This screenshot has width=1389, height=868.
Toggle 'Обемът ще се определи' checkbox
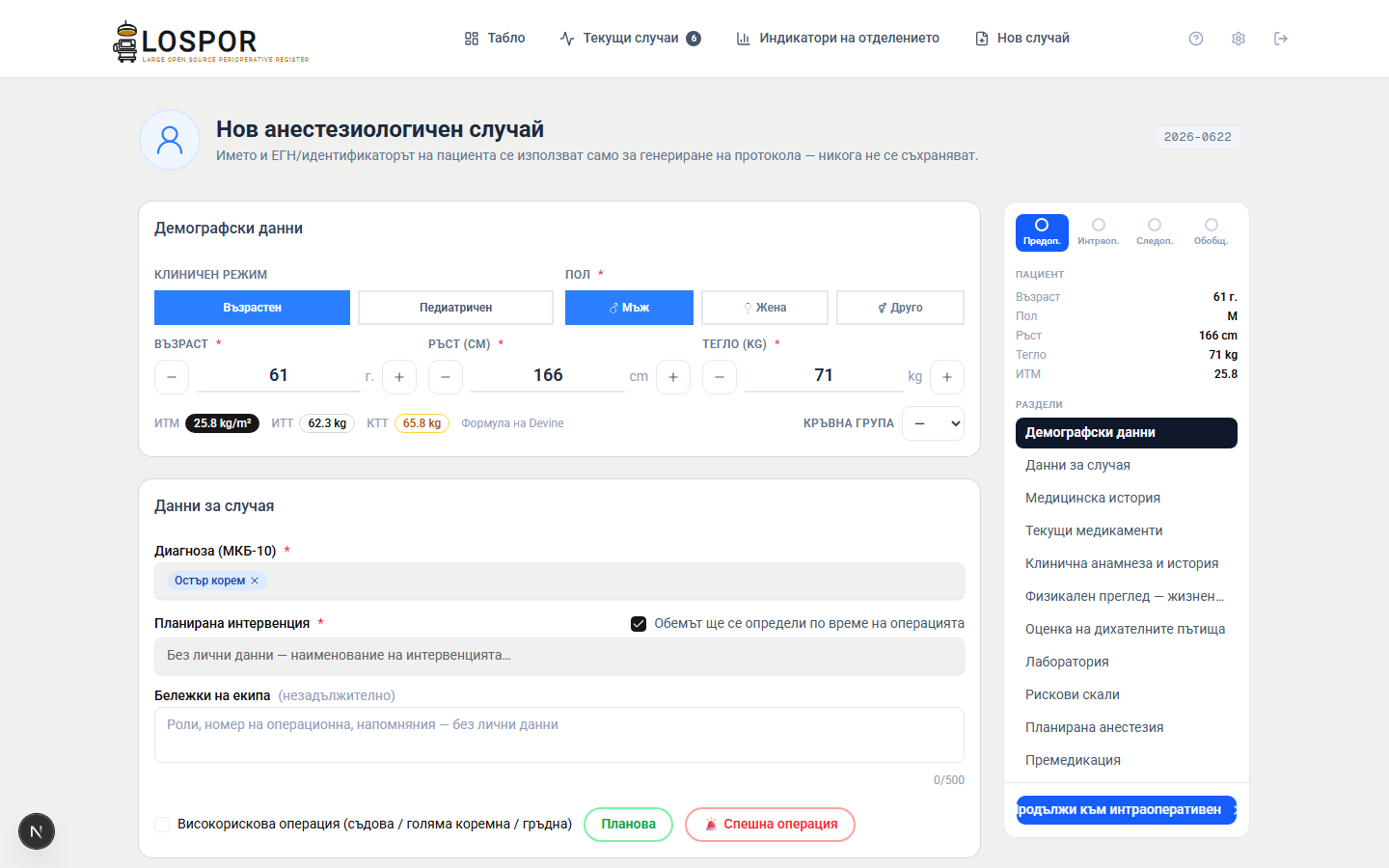(639, 624)
